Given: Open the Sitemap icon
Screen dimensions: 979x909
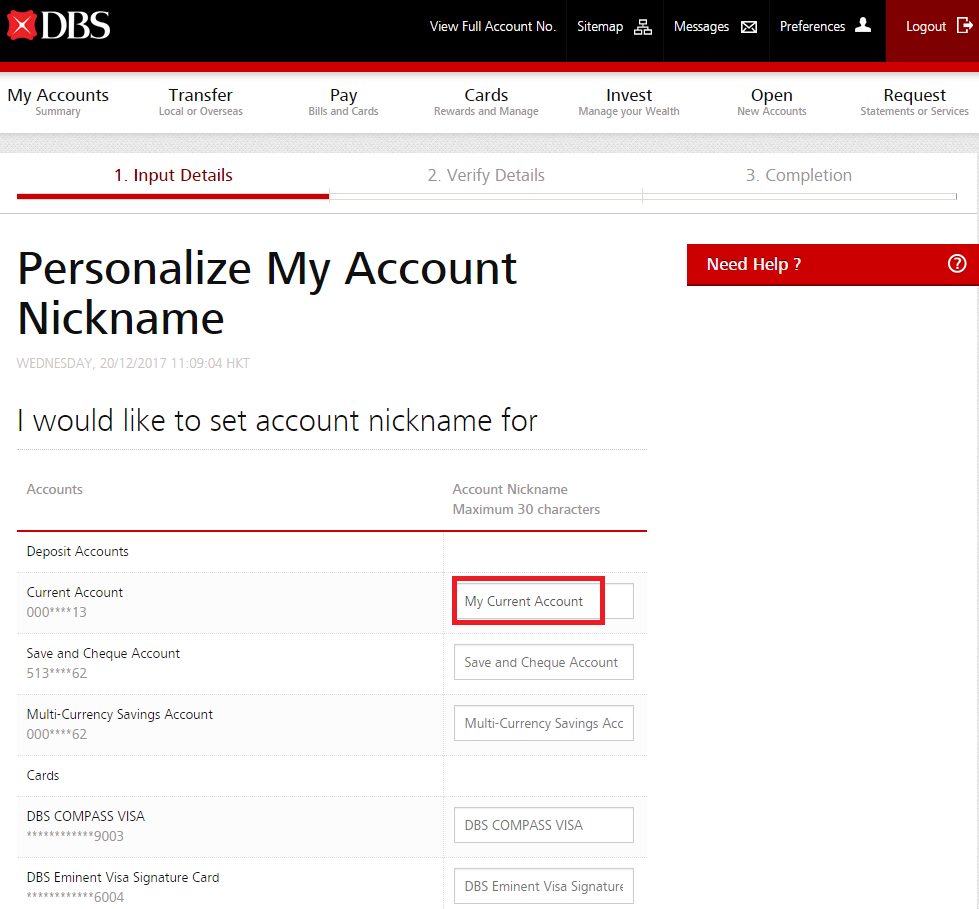Looking at the screenshot, I should (x=643, y=27).
